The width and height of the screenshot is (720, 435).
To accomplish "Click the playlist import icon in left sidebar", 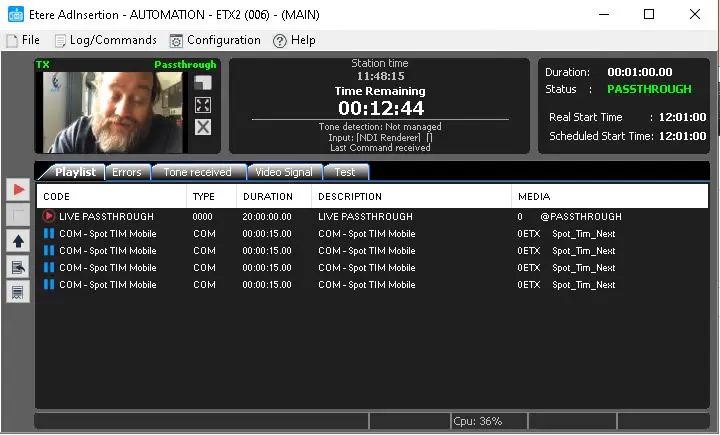I will point(18,267).
